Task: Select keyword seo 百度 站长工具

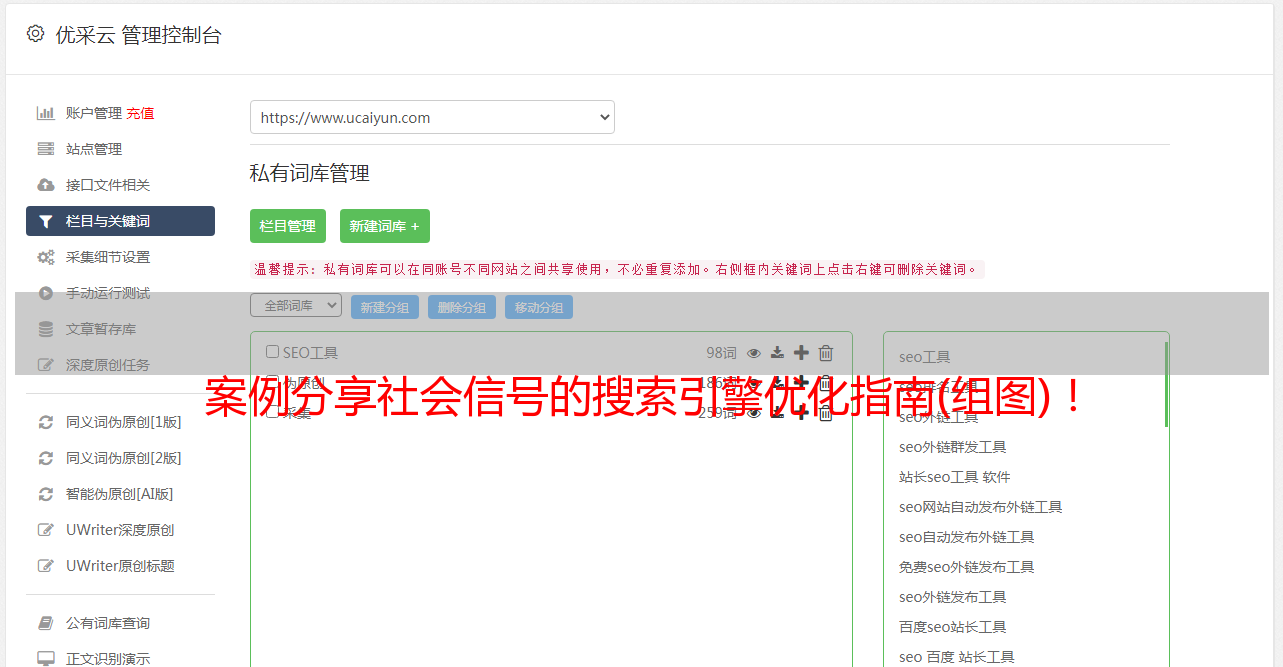Action: (x=957, y=657)
